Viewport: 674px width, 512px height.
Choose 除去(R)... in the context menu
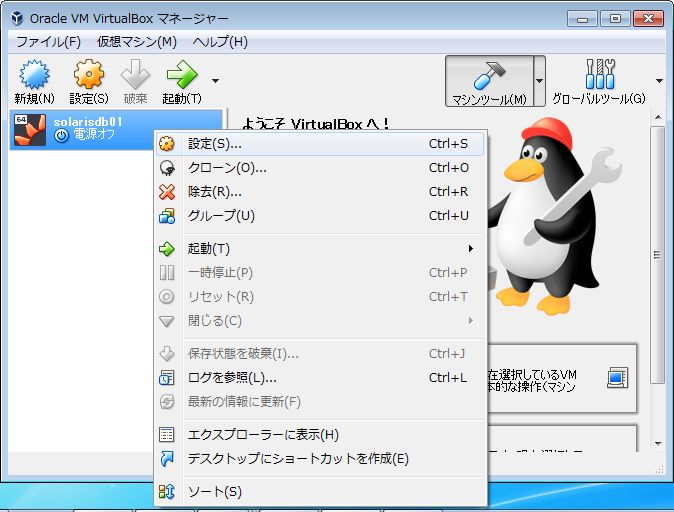coord(320,192)
